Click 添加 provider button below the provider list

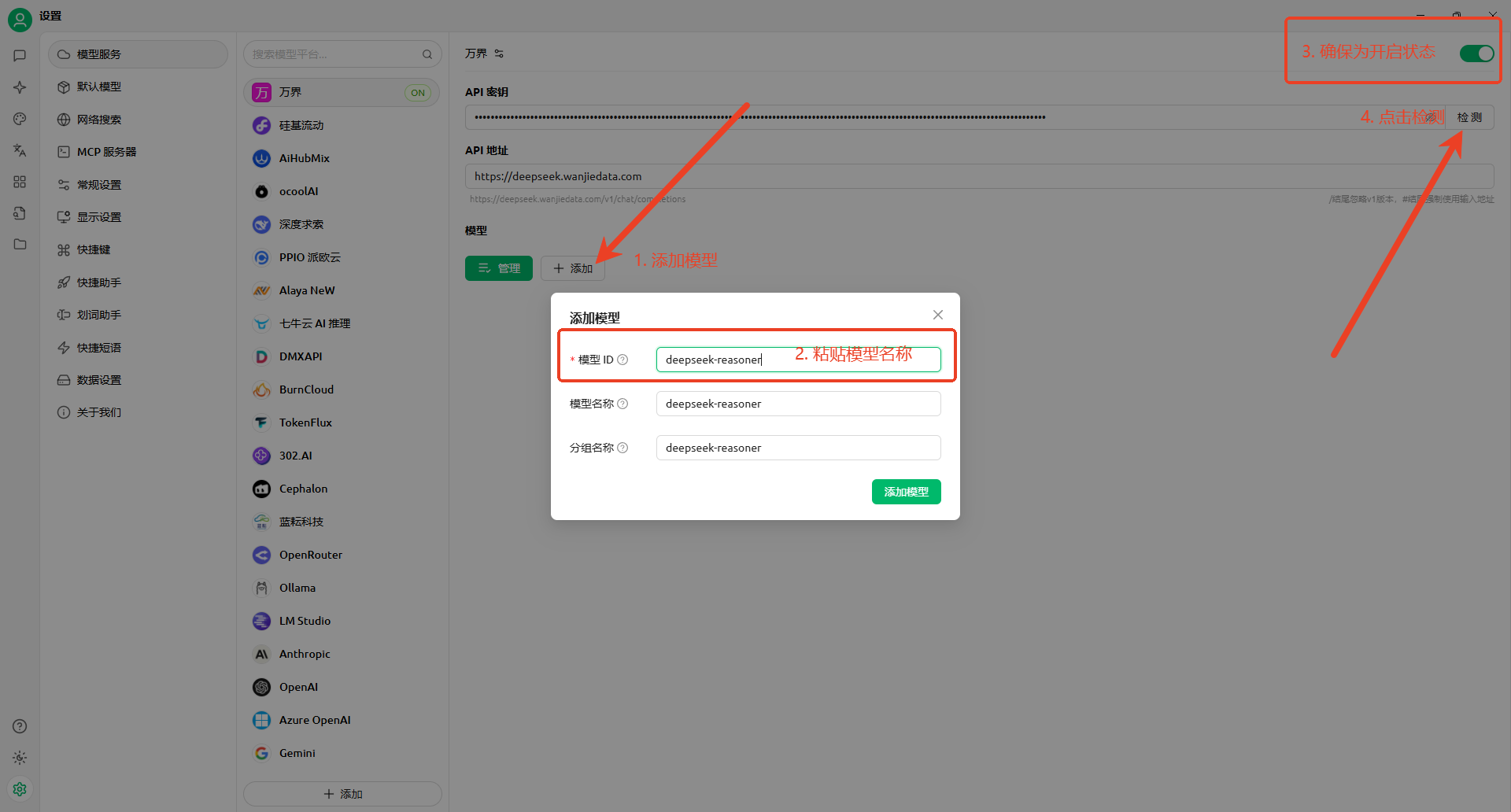click(342, 794)
